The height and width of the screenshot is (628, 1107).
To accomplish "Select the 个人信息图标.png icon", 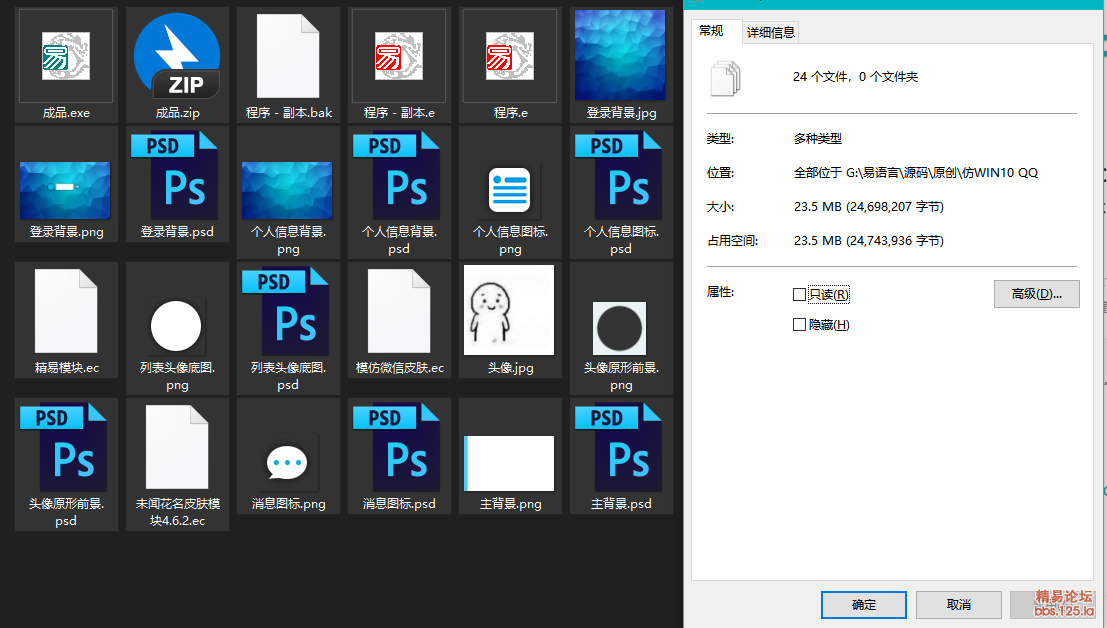I will pos(510,190).
